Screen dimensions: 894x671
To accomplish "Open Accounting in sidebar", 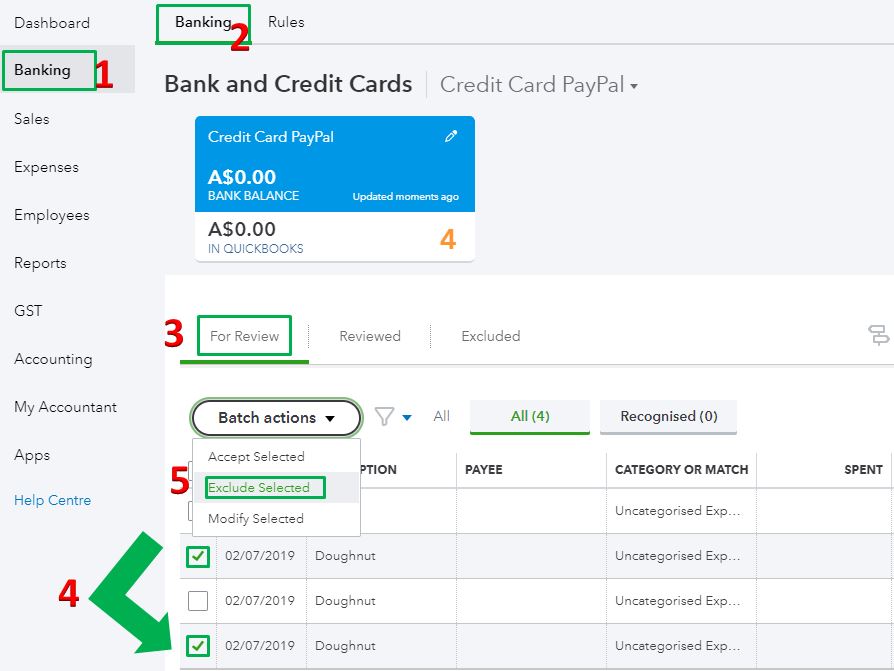I will pos(53,359).
